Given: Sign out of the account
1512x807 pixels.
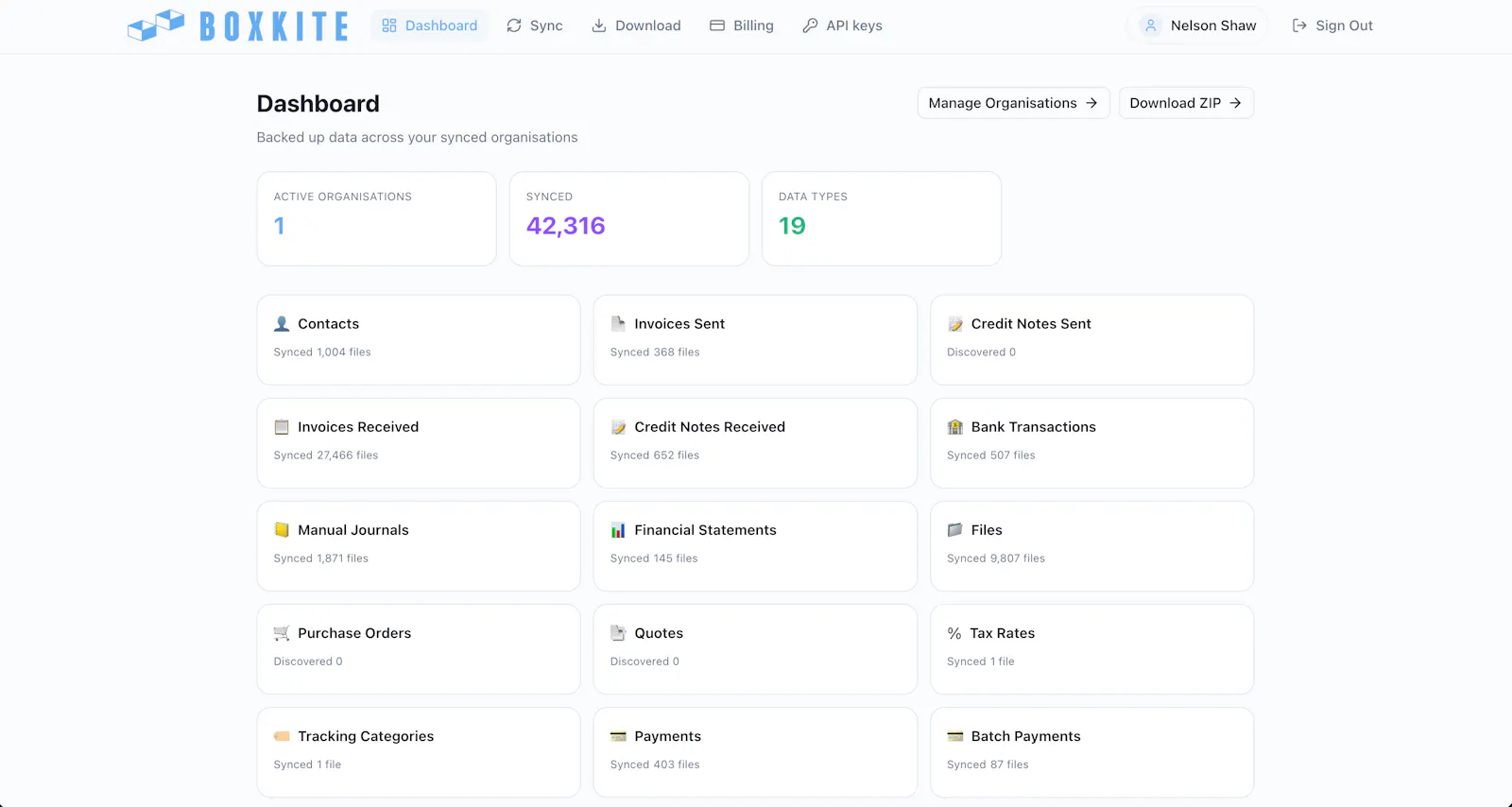Looking at the screenshot, I should coord(1332,26).
